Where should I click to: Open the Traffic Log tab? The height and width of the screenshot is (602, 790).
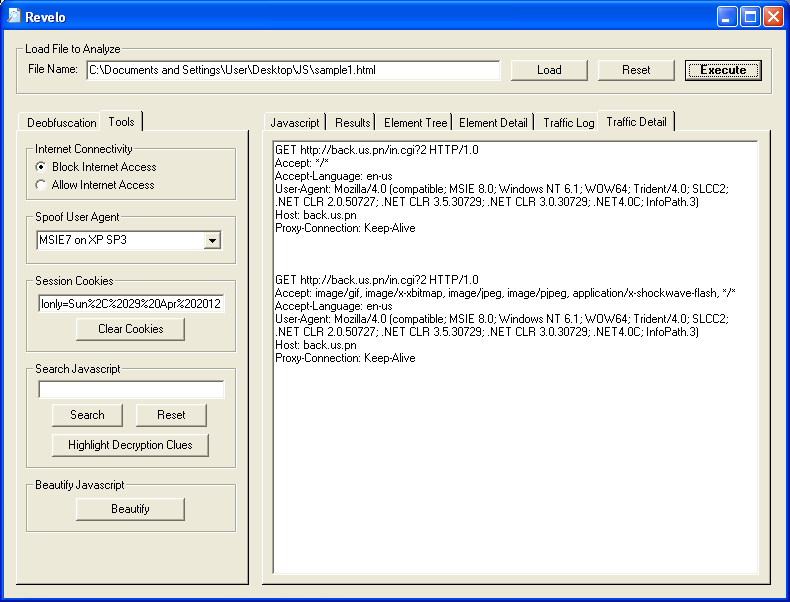click(x=568, y=123)
